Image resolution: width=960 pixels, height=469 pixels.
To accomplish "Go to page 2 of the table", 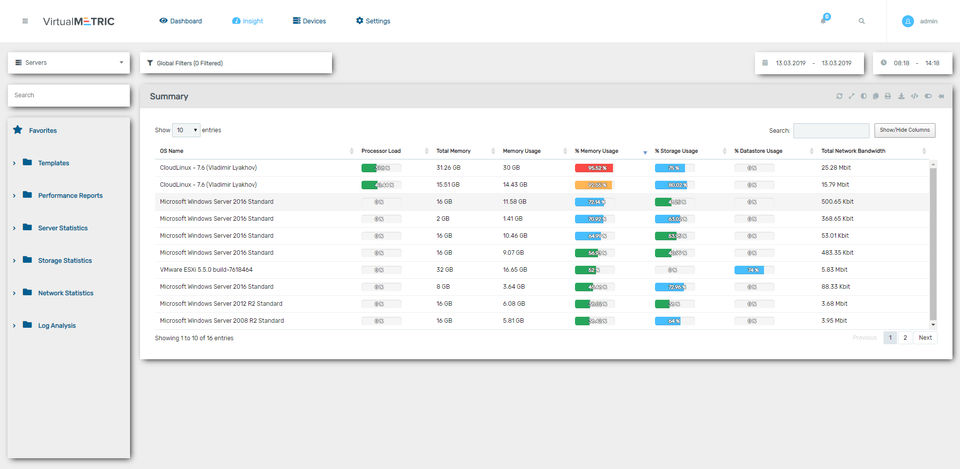I will 905,337.
